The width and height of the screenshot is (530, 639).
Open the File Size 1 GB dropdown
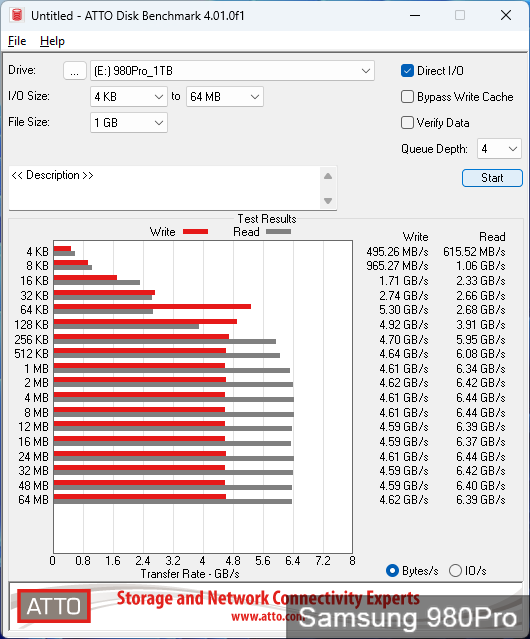129,123
